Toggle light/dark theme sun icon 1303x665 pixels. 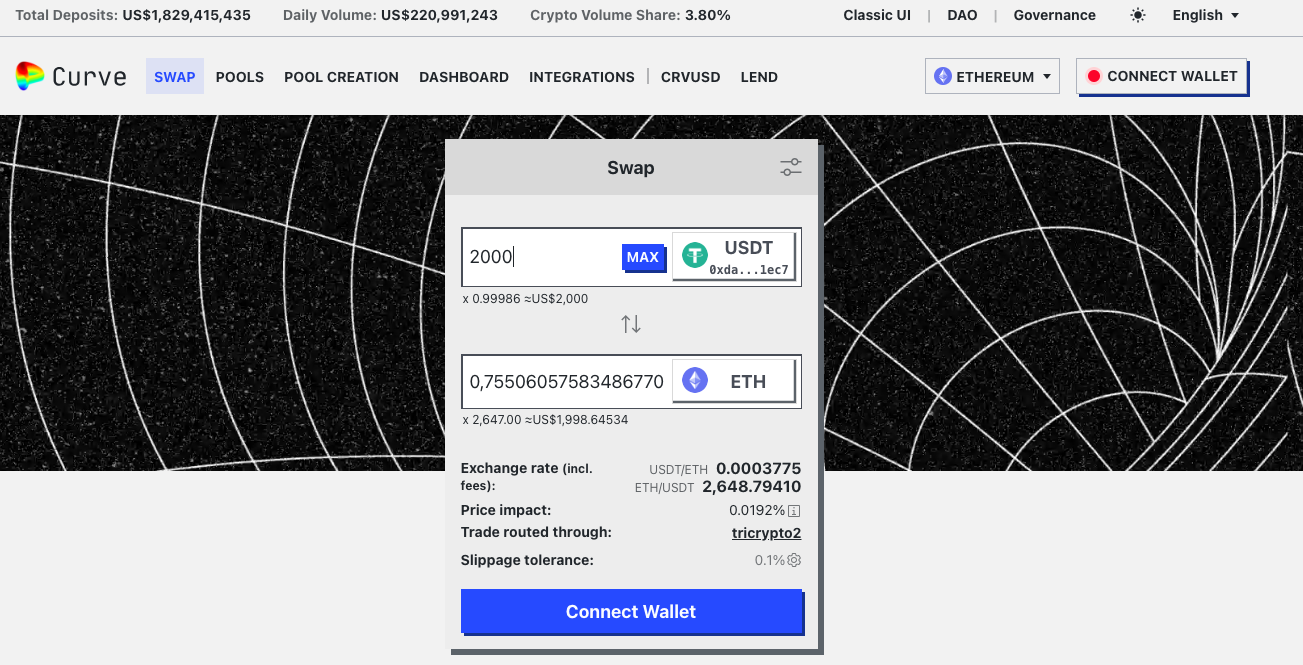click(x=1137, y=15)
